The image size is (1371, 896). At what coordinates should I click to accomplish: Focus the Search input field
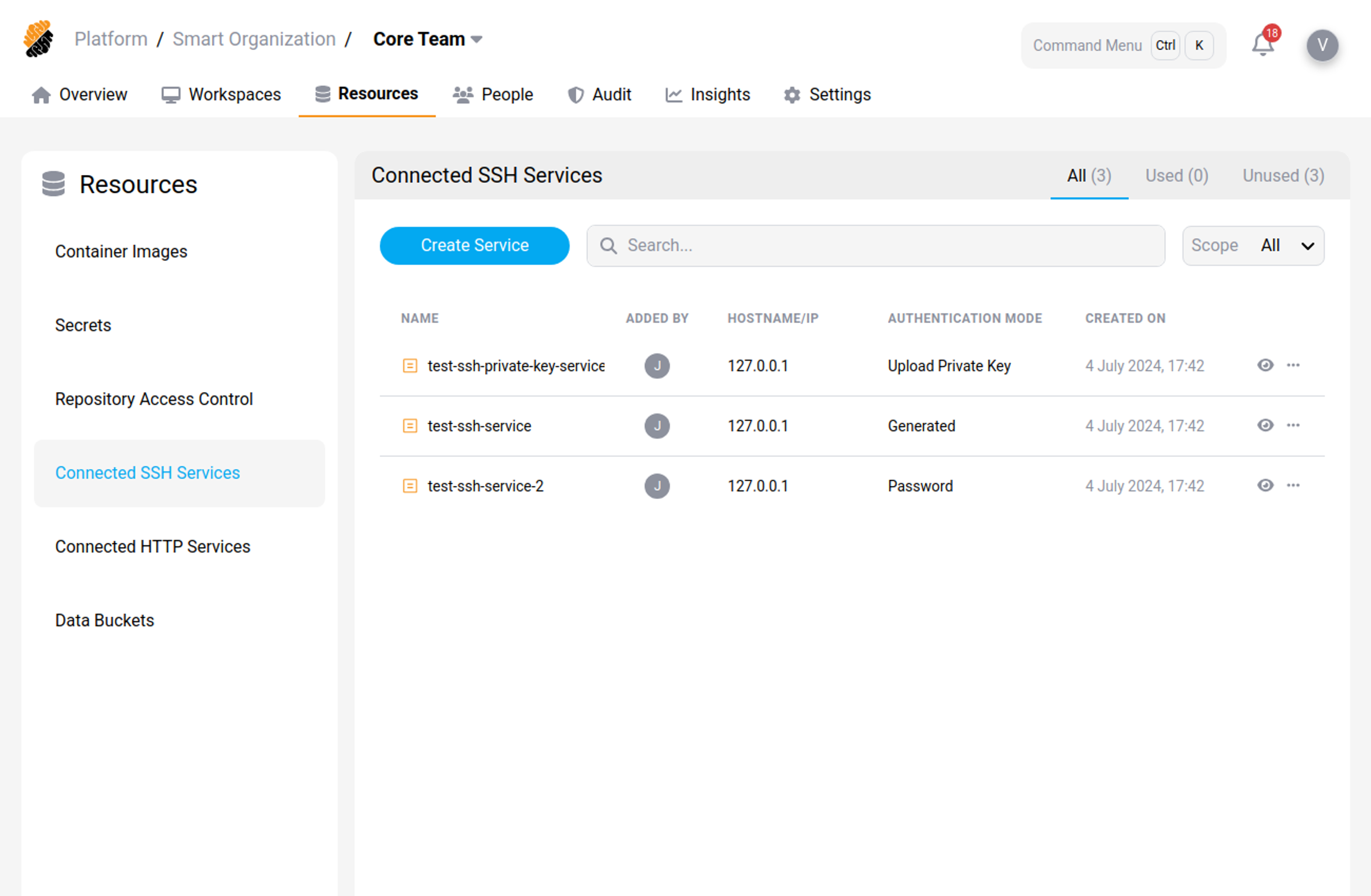(x=876, y=246)
